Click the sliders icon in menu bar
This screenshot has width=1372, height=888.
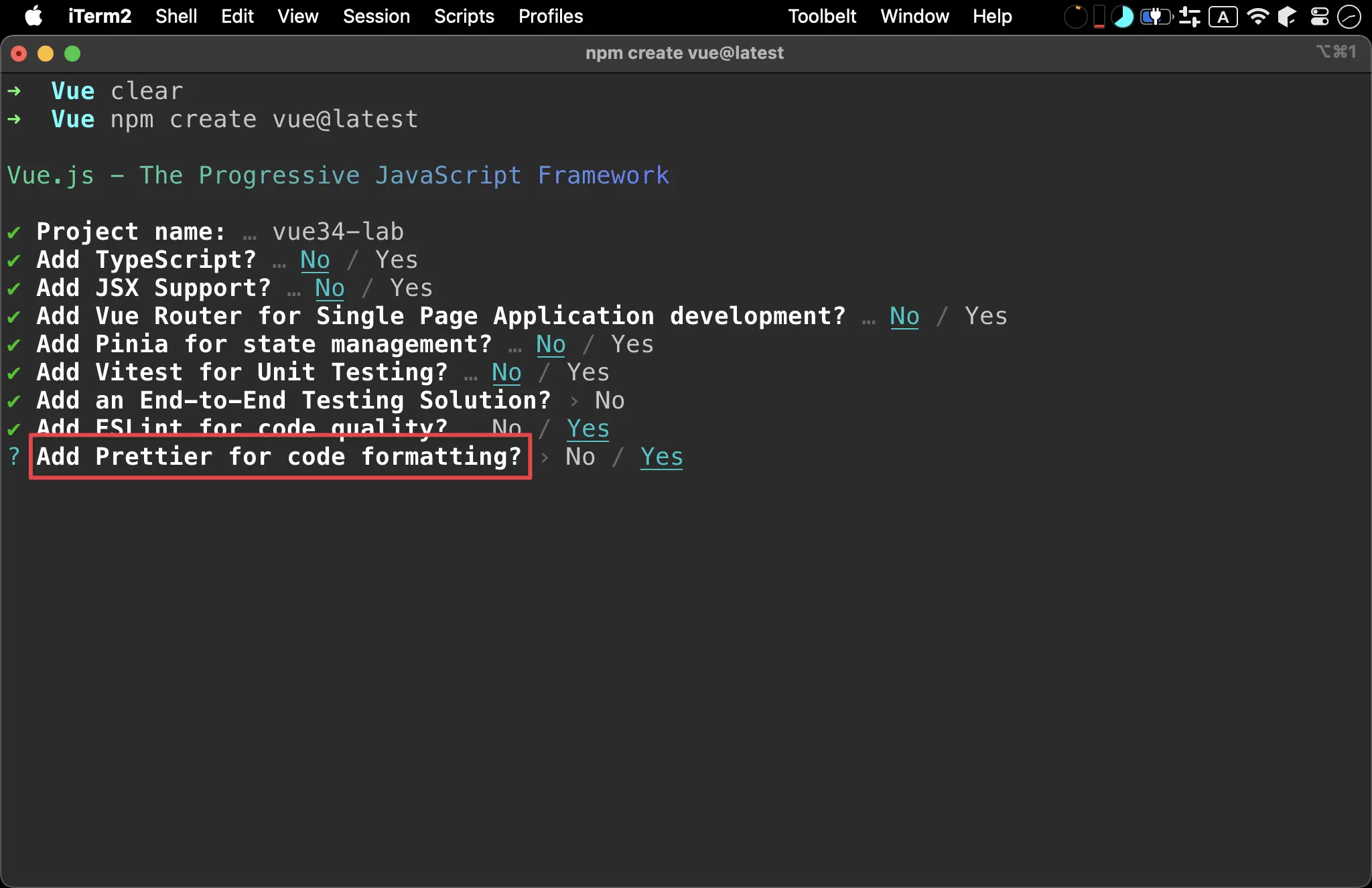pos(1190,16)
